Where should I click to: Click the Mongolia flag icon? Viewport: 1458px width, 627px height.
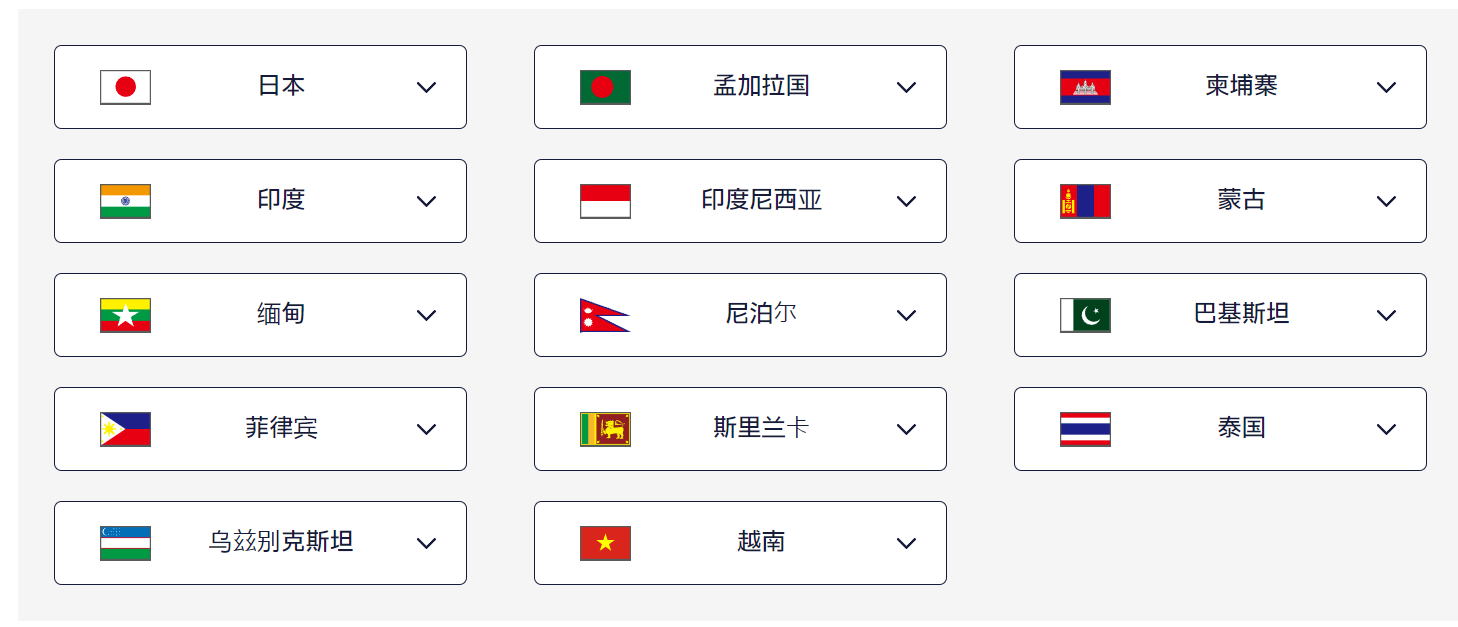point(1085,201)
